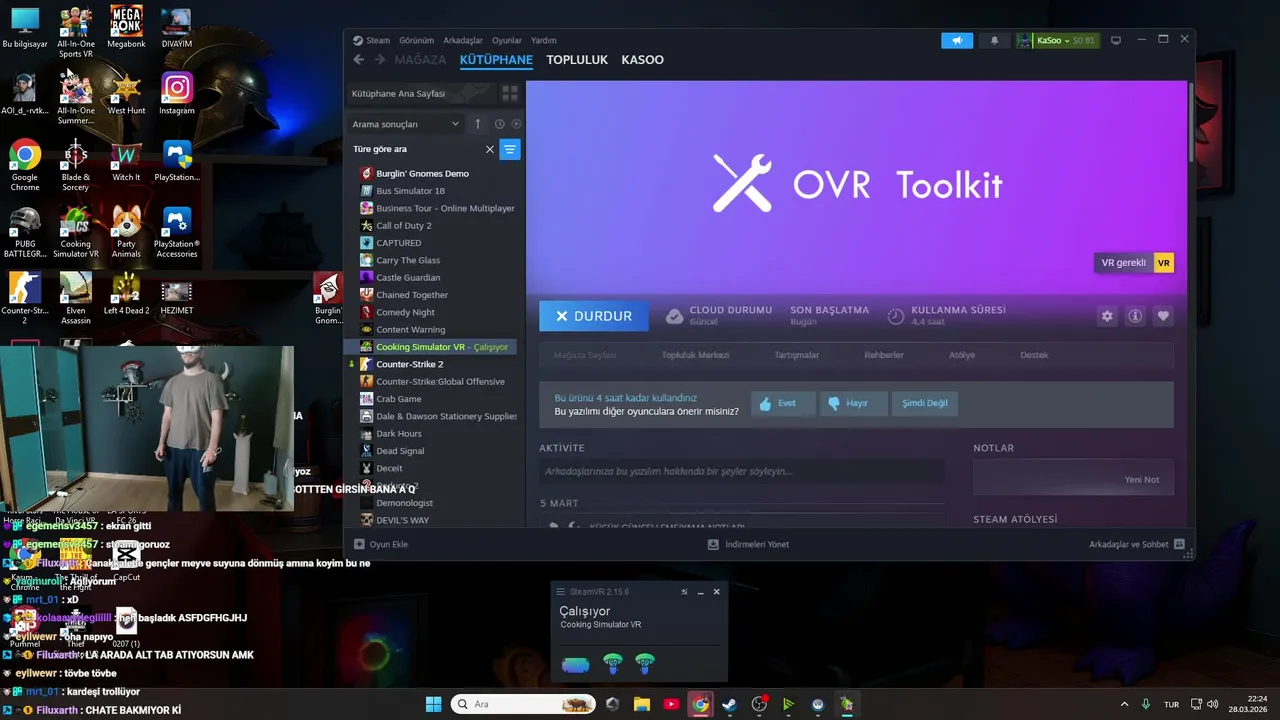Open the Görünüm menu

[x=416, y=40]
